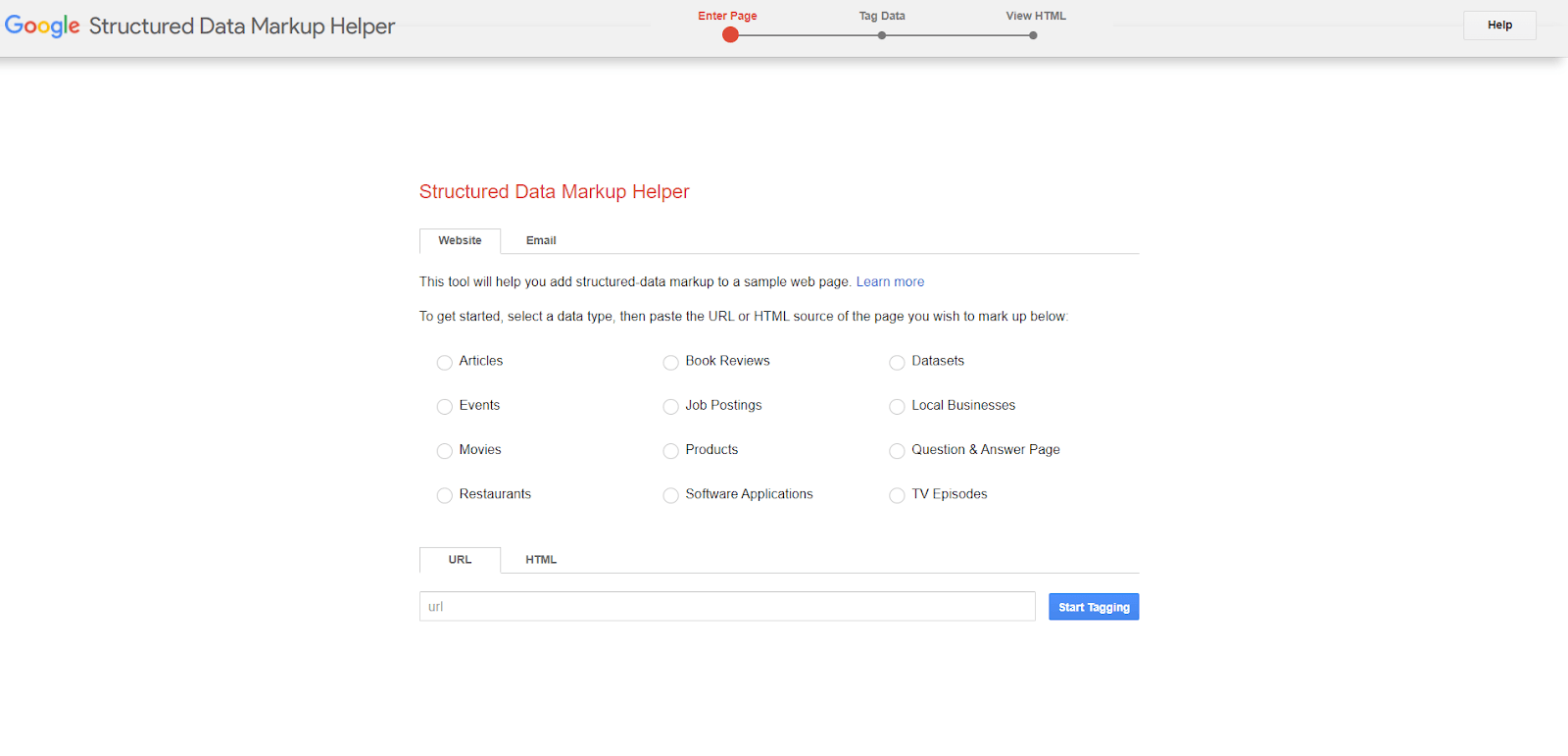The width and height of the screenshot is (1568, 756).
Task: Select Software Applications data type
Action: pyautogui.click(x=671, y=496)
